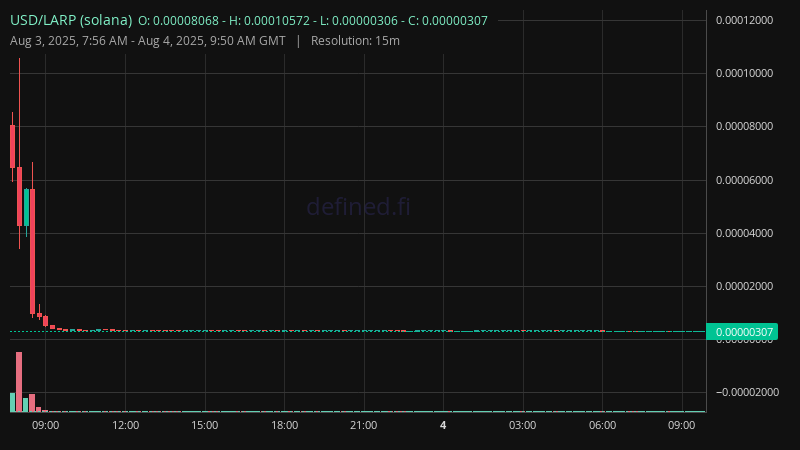This screenshot has width=800, height=450.
Task: Select the High value 0.00010572
Action: coord(277,21)
